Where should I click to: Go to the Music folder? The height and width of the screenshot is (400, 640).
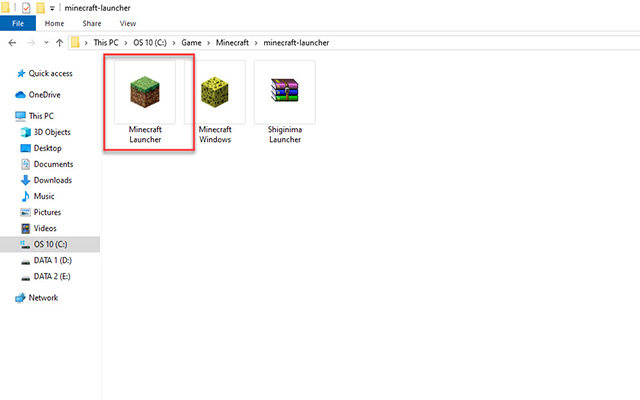click(44, 196)
